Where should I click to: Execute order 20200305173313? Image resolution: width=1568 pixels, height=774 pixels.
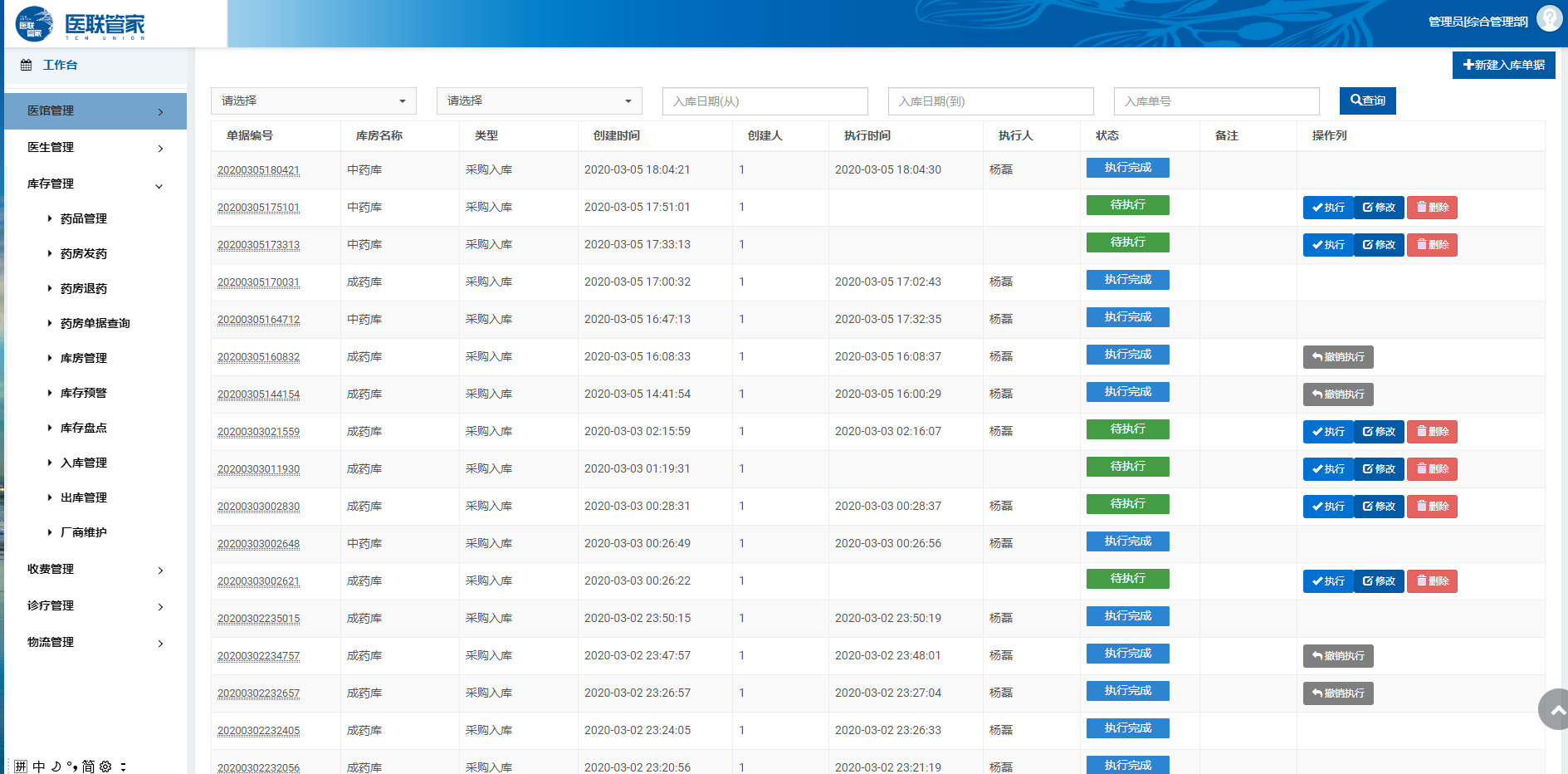[x=1328, y=245]
